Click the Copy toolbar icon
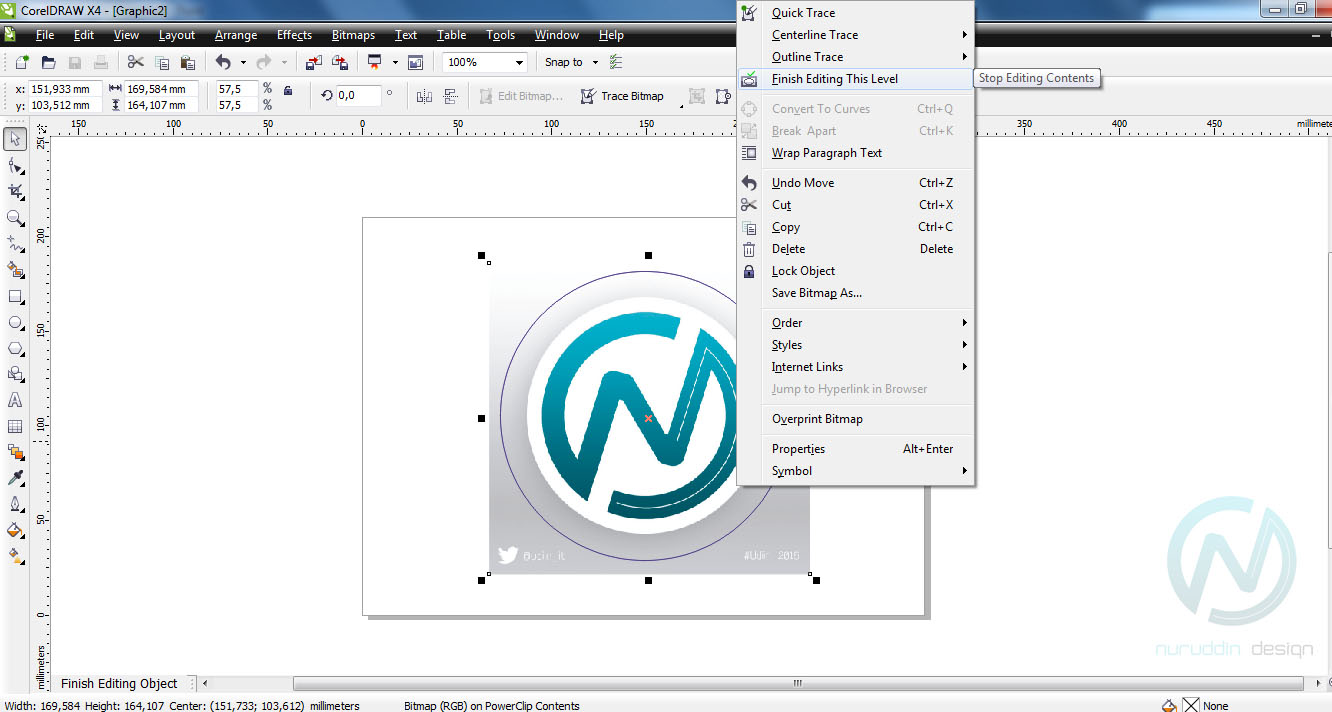1332x712 pixels. pos(162,62)
